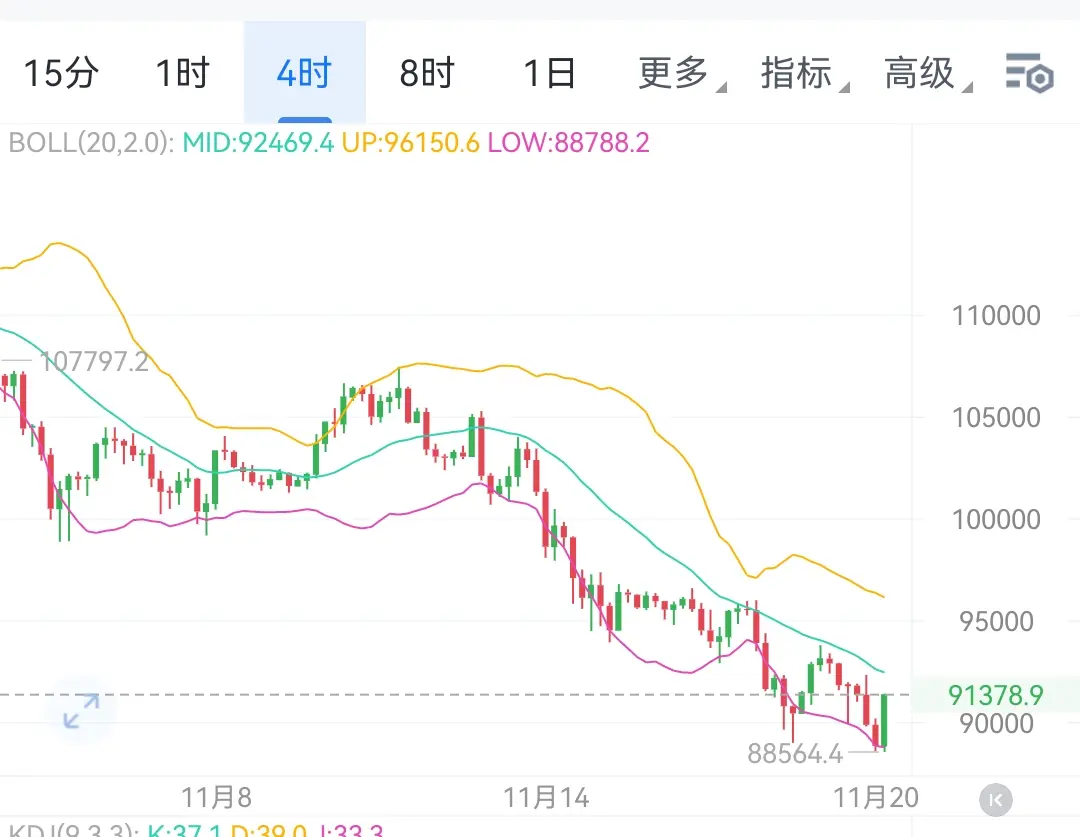
Task: Click the round K jump-to-latest button
Action: tap(995, 800)
